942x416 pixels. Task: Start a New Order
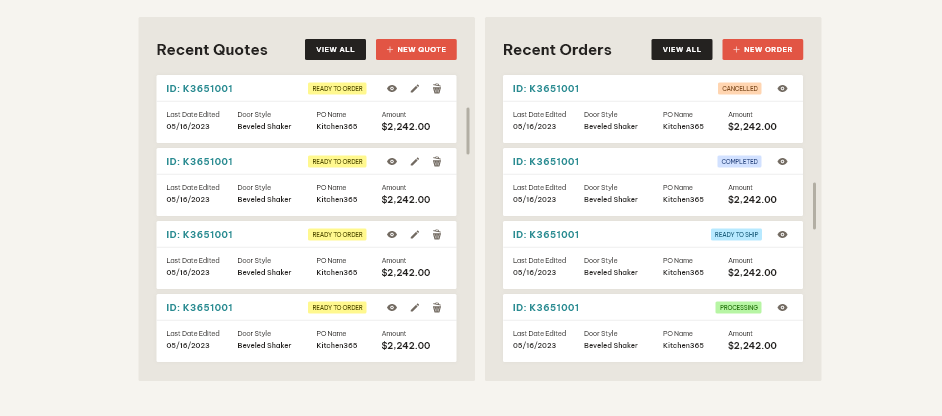coord(762,49)
